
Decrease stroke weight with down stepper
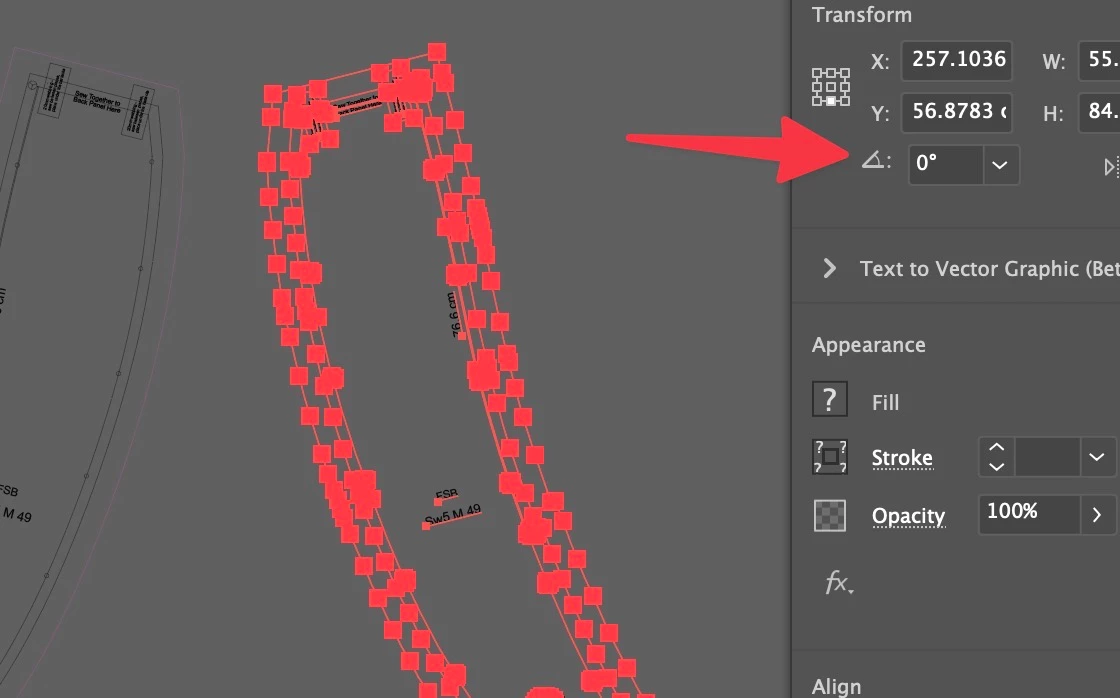(x=996, y=467)
